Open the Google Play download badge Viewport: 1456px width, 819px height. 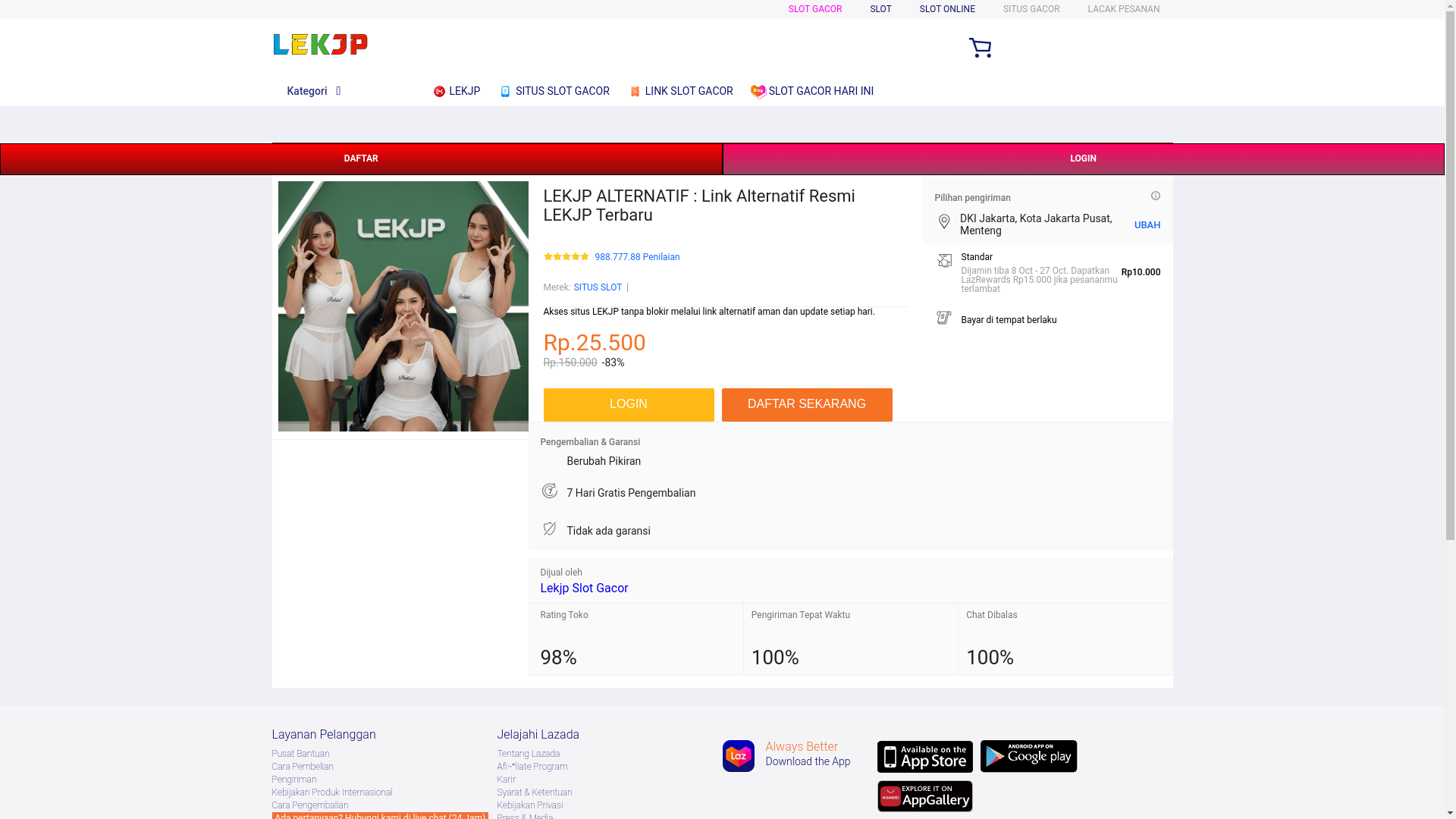coord(1028,756)
